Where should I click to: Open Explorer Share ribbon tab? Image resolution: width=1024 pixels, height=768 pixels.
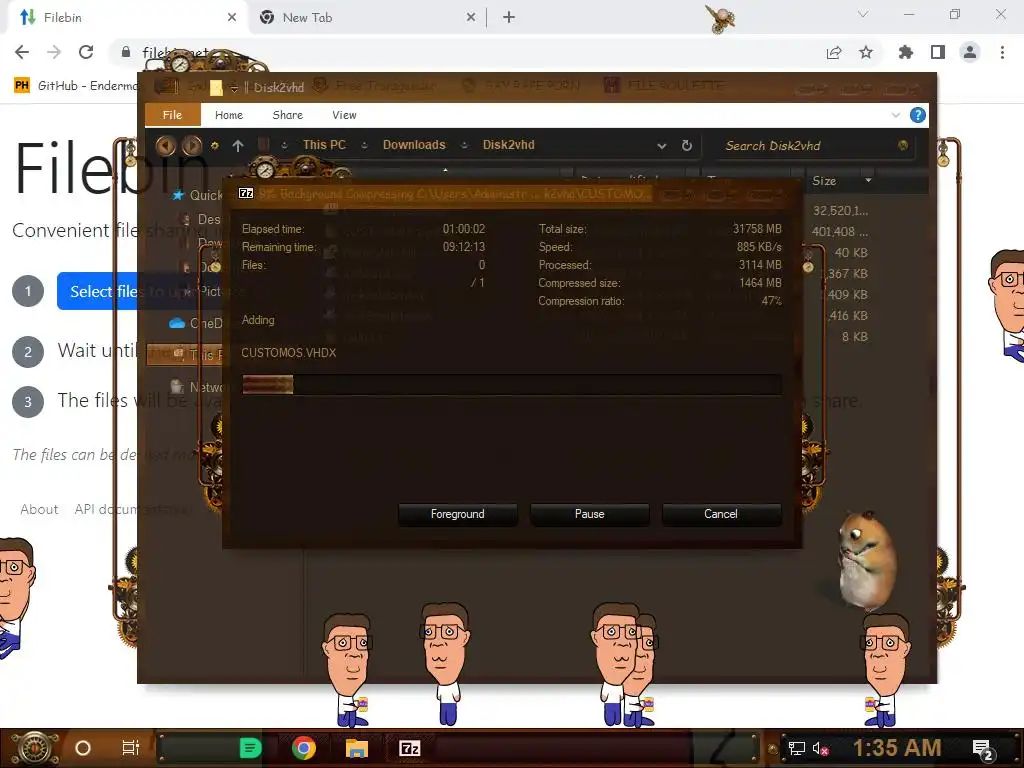pos(287,115)
